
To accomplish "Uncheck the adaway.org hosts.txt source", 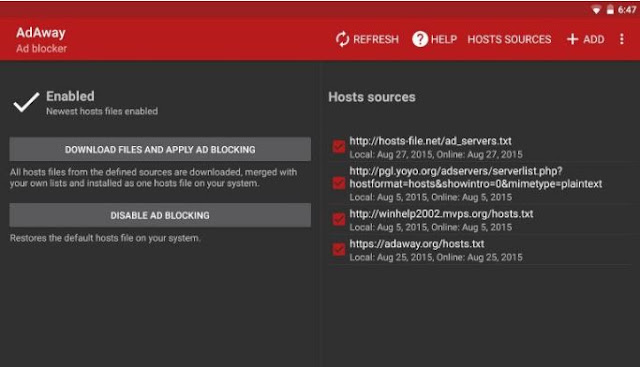I will 339,249.
